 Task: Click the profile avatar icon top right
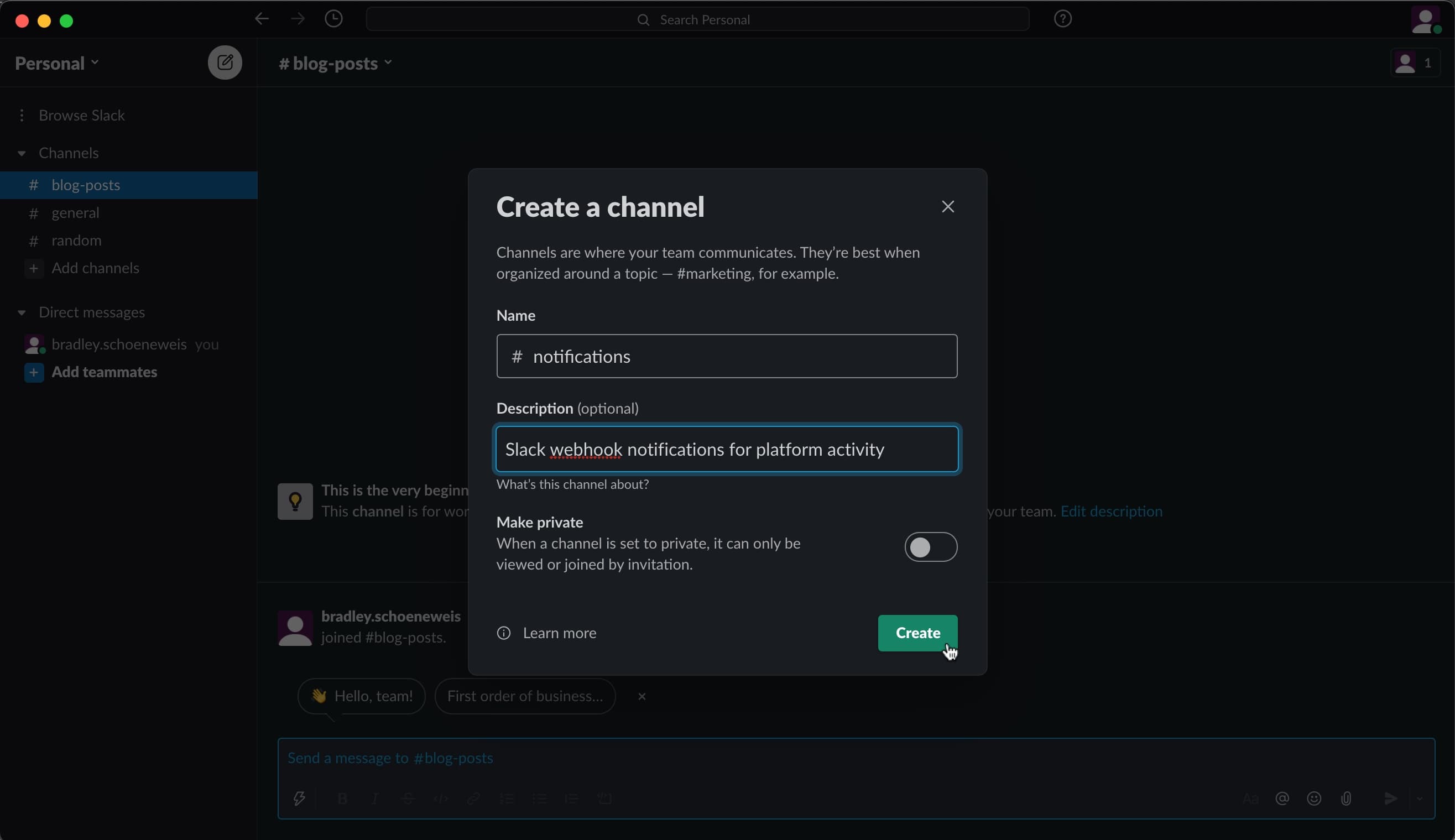[x=1425, y=19]
